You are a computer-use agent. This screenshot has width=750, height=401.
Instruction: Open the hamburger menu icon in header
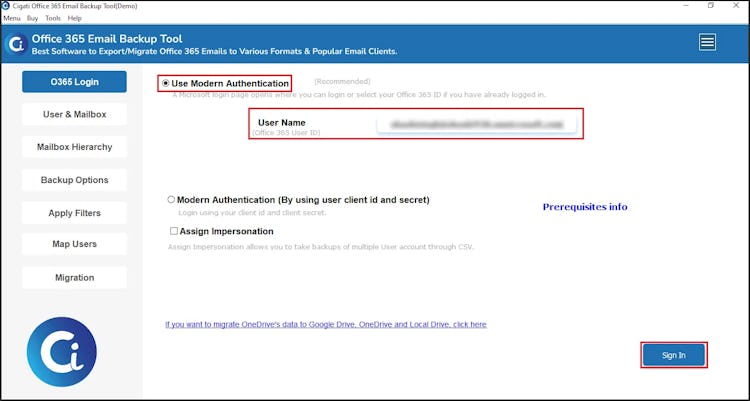(x=707, y=43)
